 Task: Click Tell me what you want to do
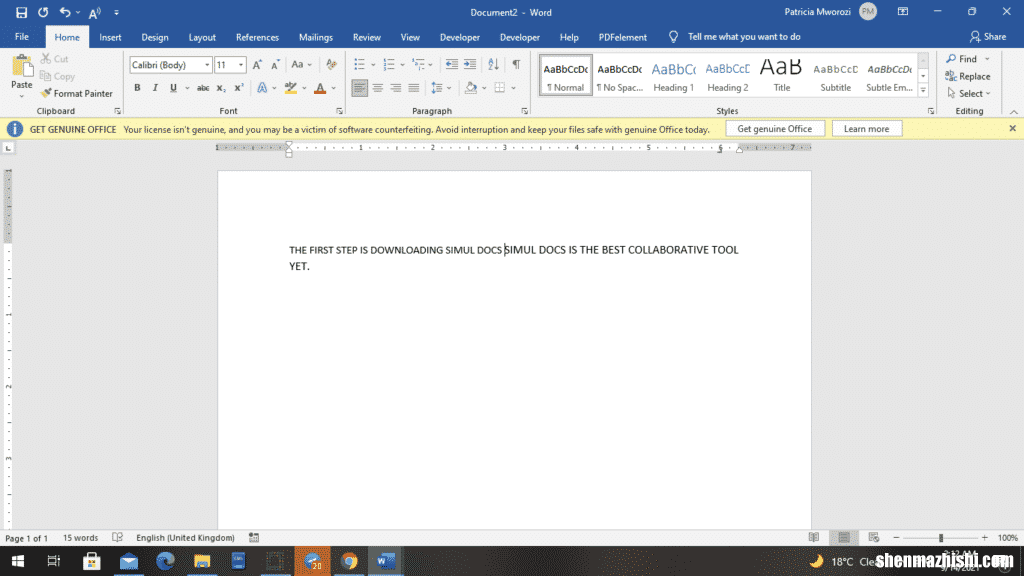[x=744, y=37]
